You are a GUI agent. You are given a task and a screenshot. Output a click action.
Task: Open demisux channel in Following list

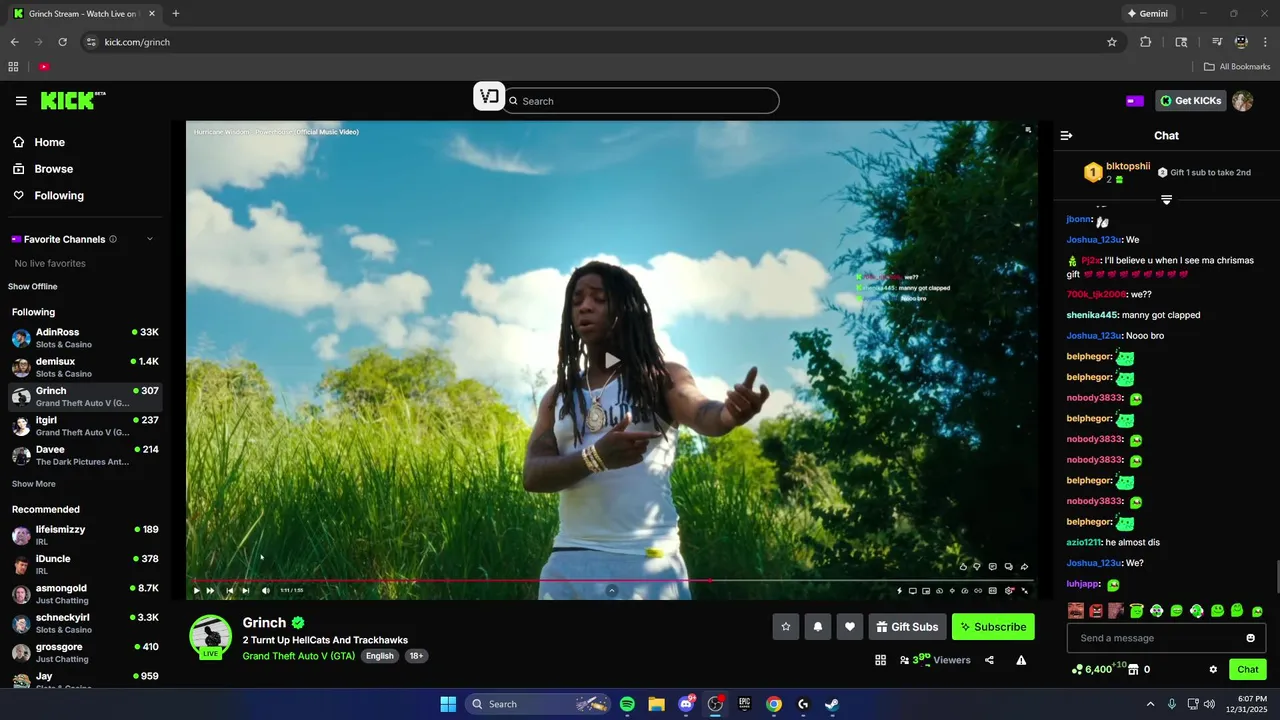coord(85,367)
